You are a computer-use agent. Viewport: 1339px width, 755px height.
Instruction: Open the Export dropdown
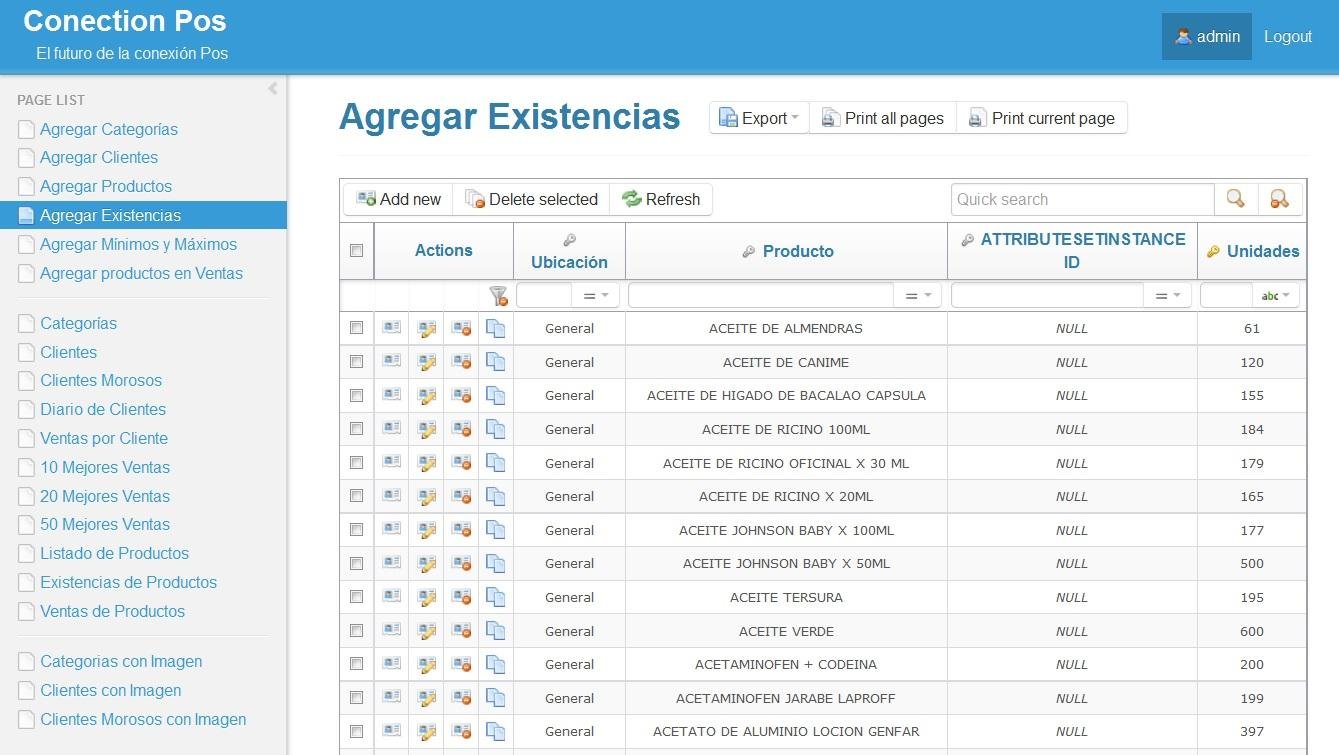[758, 117]
